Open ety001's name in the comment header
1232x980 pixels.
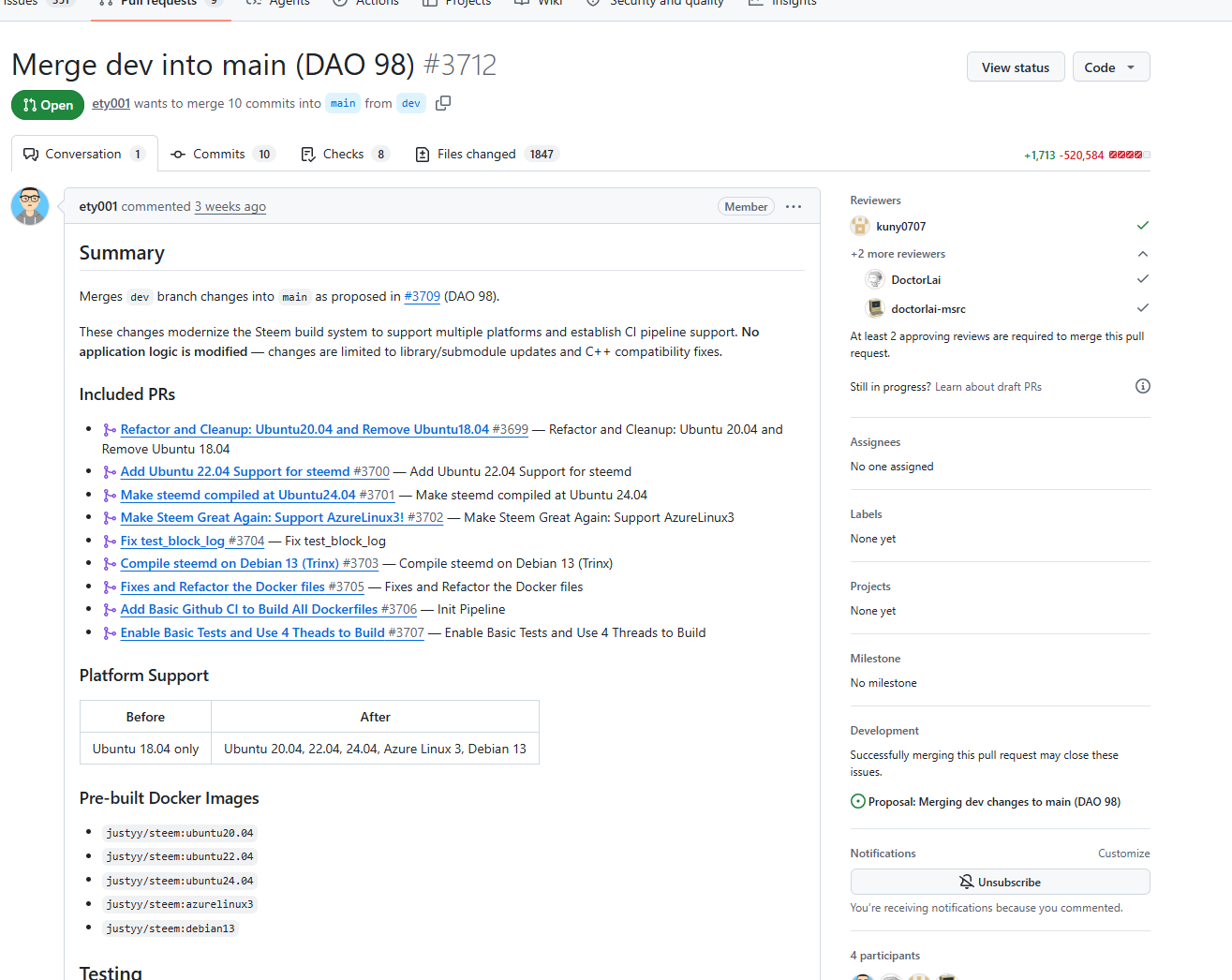[98, 206]
